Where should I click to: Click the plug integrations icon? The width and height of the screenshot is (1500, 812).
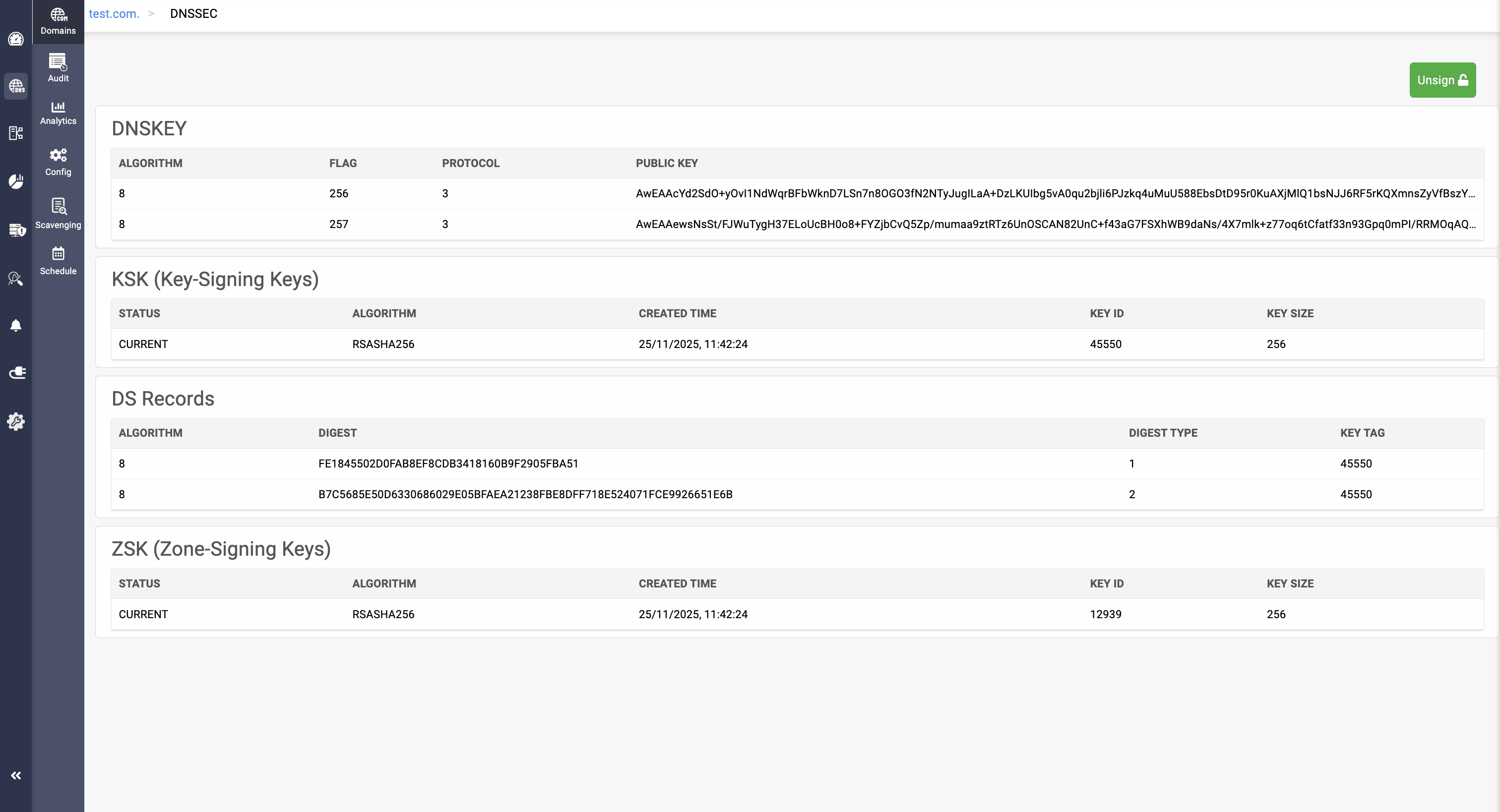point(17,372)
